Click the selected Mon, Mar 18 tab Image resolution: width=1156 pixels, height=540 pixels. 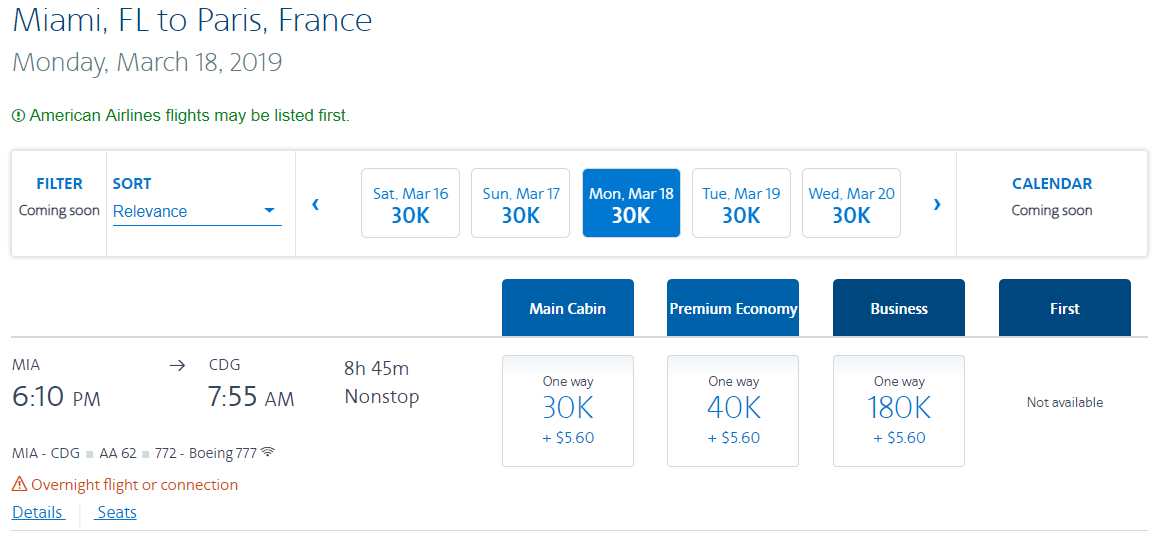click(631, 203)
